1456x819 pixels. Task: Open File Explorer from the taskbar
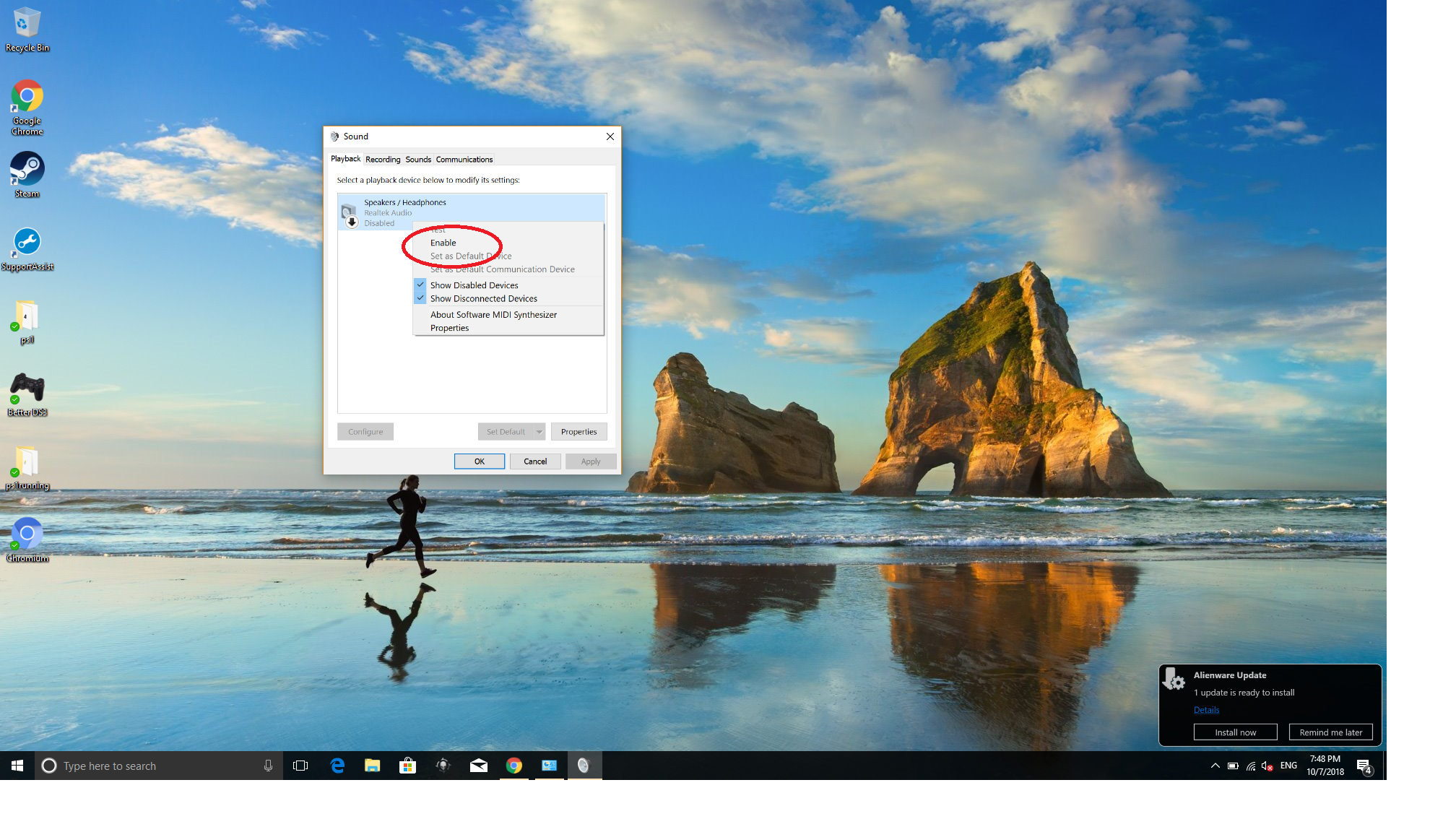tap(372, 766)
